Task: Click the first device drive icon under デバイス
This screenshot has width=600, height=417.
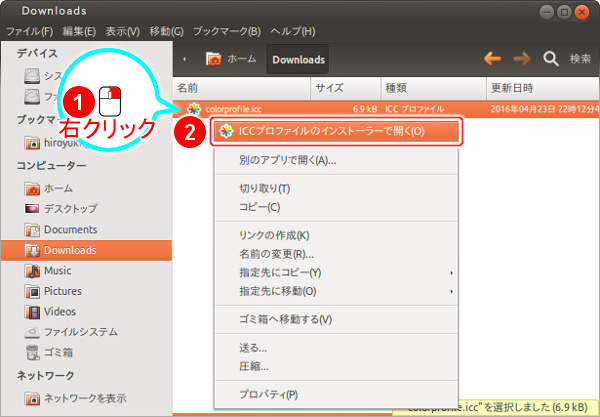Action: (x=32, y=76)
